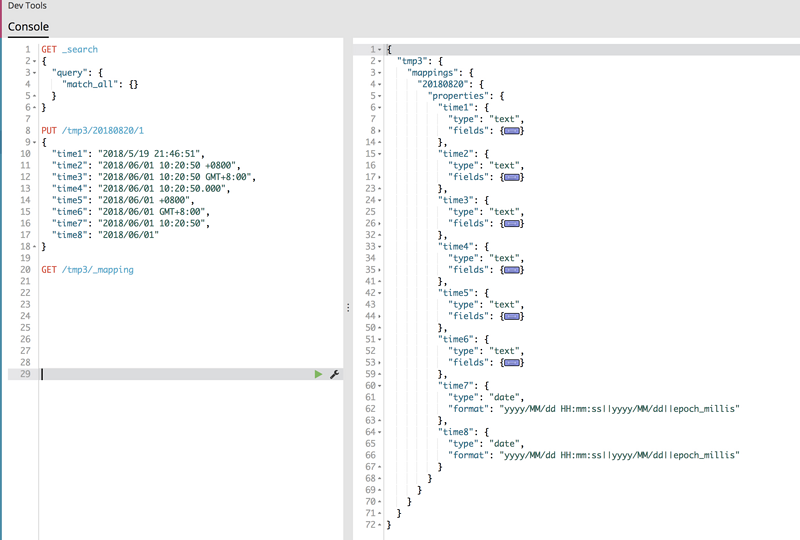This screenshot has height=540, width=800.
Task: Open the Console tab
Action: [28, 27]
